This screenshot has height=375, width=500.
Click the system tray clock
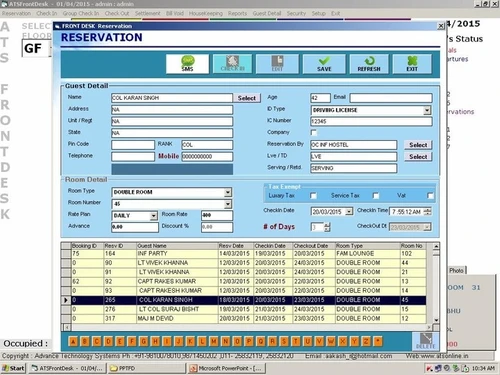pyautogui.click(x=483, y=368)
